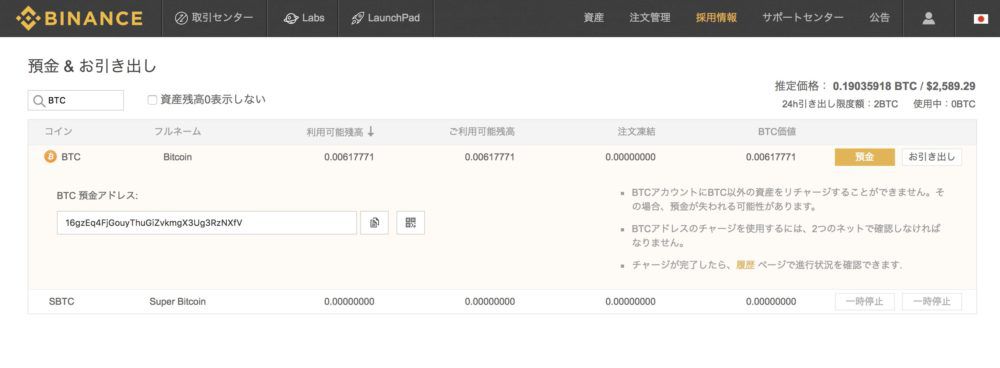Select the Super Bitcoin row name
1000x368 pixels.
click(177, 302)
